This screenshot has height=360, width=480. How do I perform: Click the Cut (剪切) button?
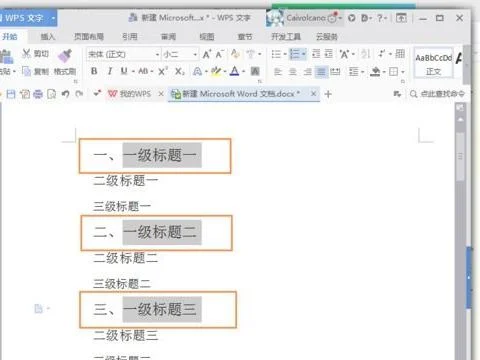pos(35,54)
